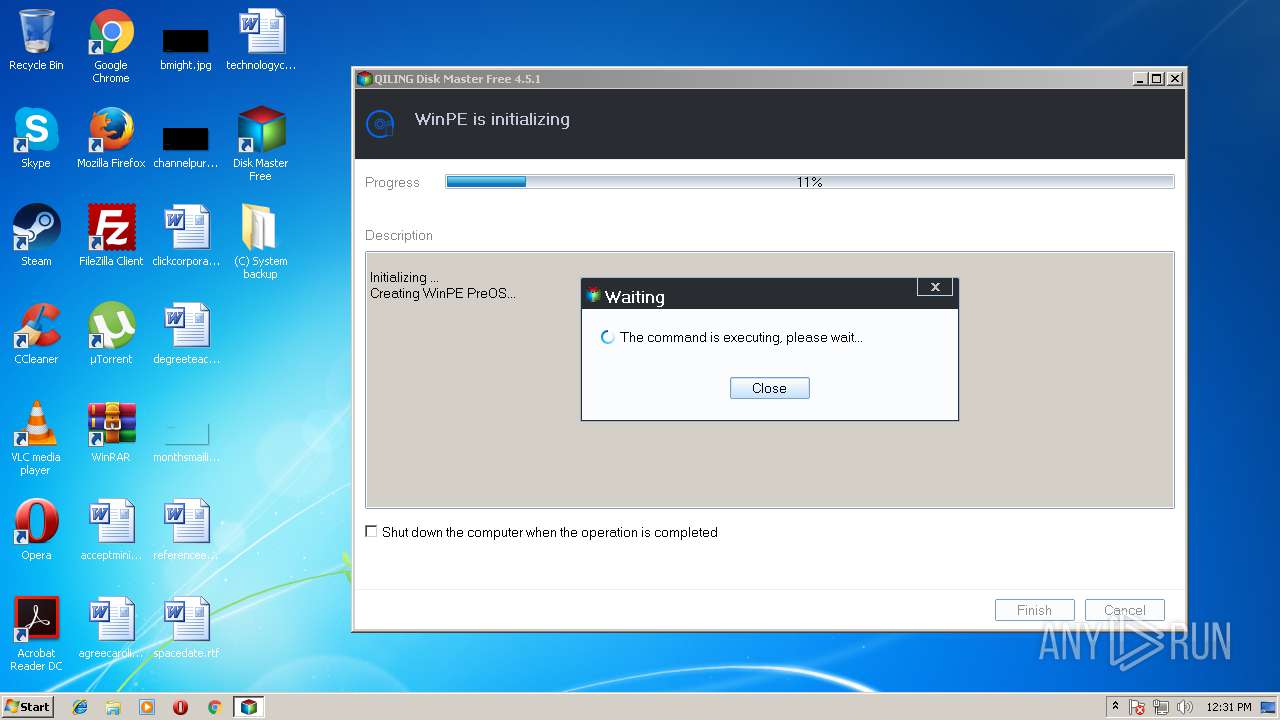Launch Mozilla Firefox desktop shortcut
Image resolution: width=1280 pixels, height=720 pixels.
[x=111, y=138]
